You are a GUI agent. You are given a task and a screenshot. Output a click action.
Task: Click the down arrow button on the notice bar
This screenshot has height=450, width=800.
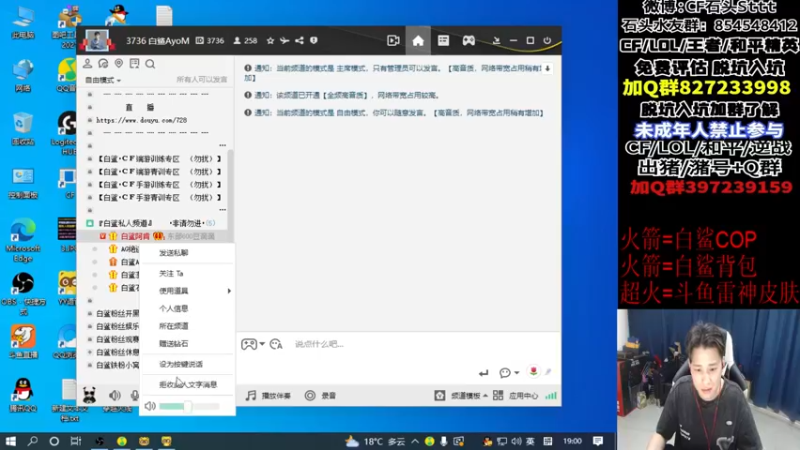click(x=547, y=68)
